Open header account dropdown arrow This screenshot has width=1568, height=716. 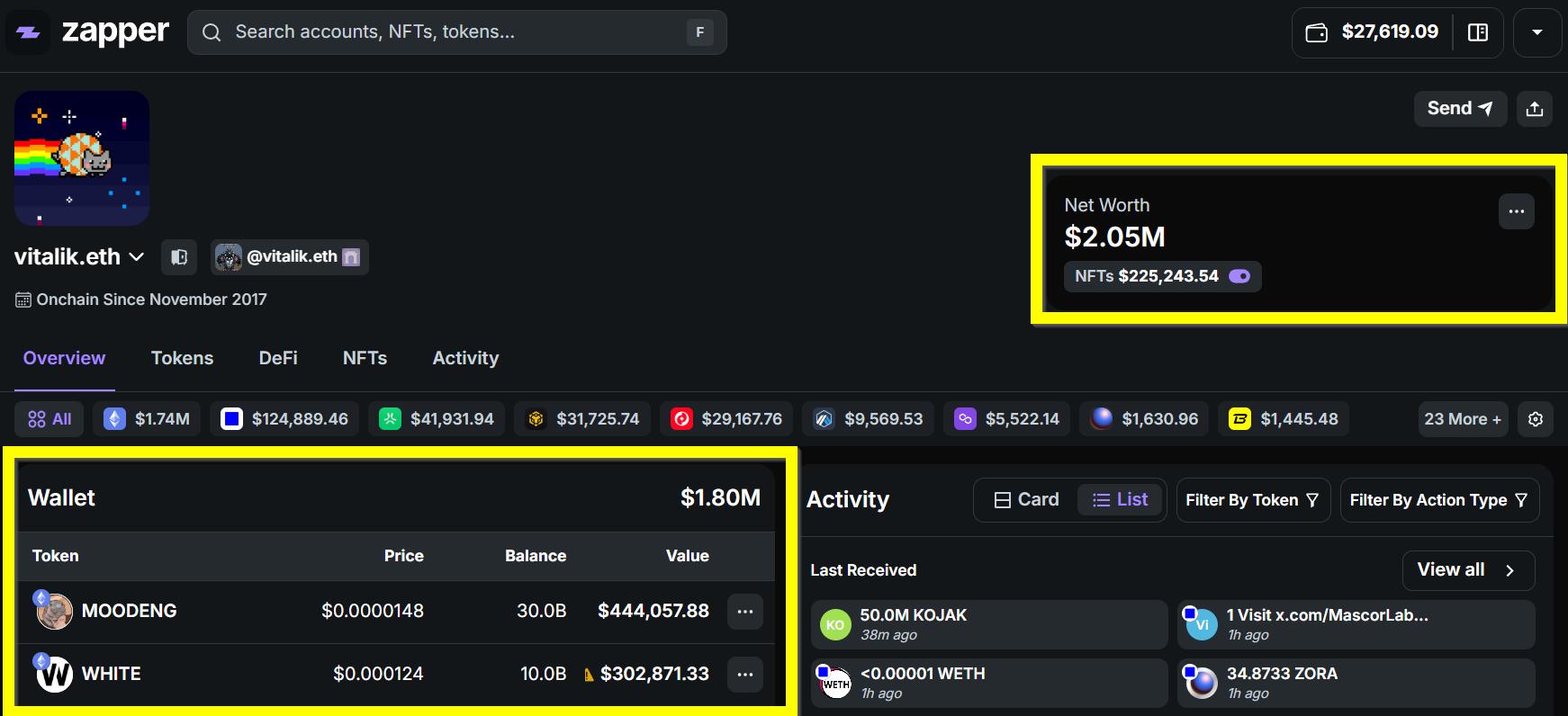(1537, 32)
